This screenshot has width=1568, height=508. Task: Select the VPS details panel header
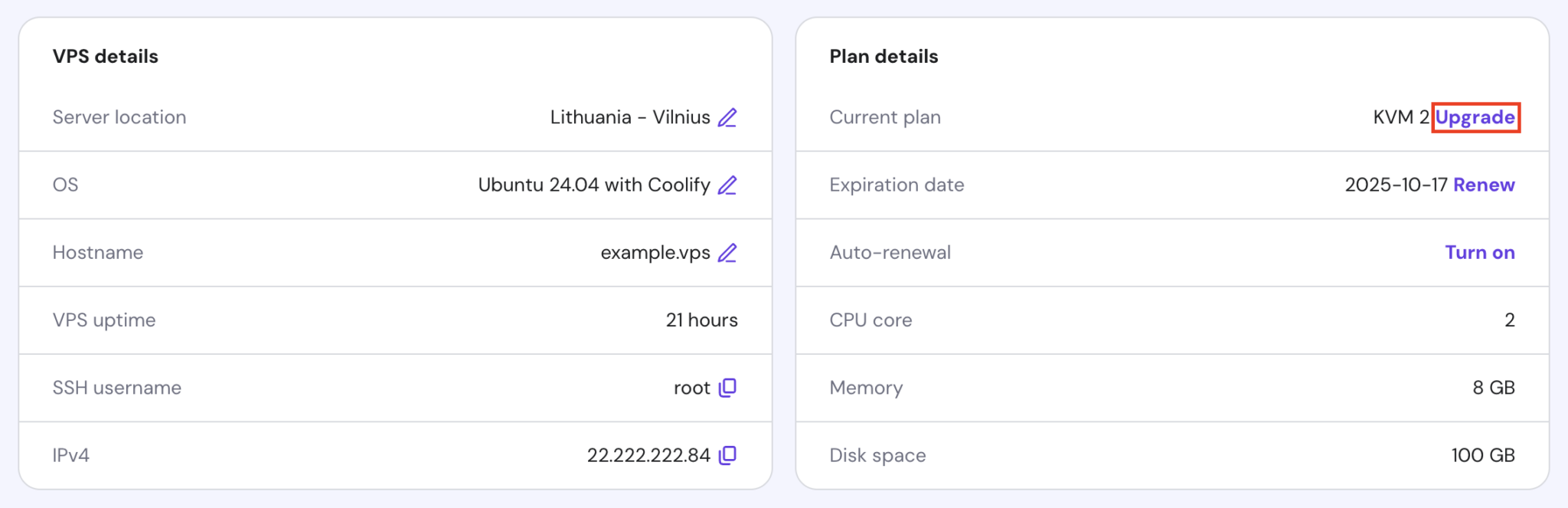click(105, 55)
